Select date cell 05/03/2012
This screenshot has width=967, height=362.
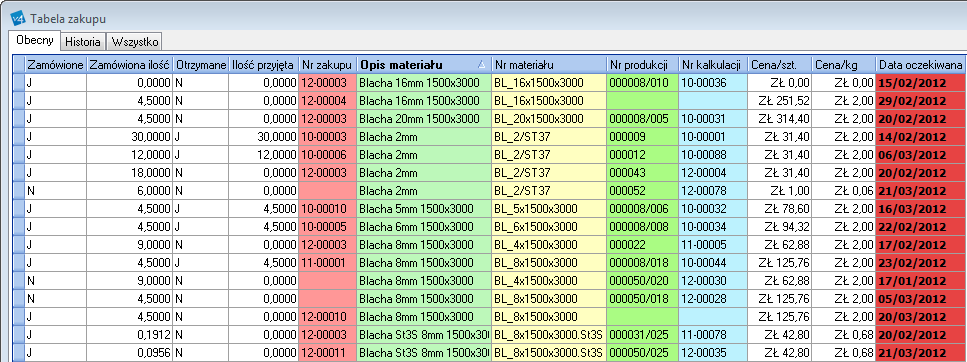coord(921,298)
